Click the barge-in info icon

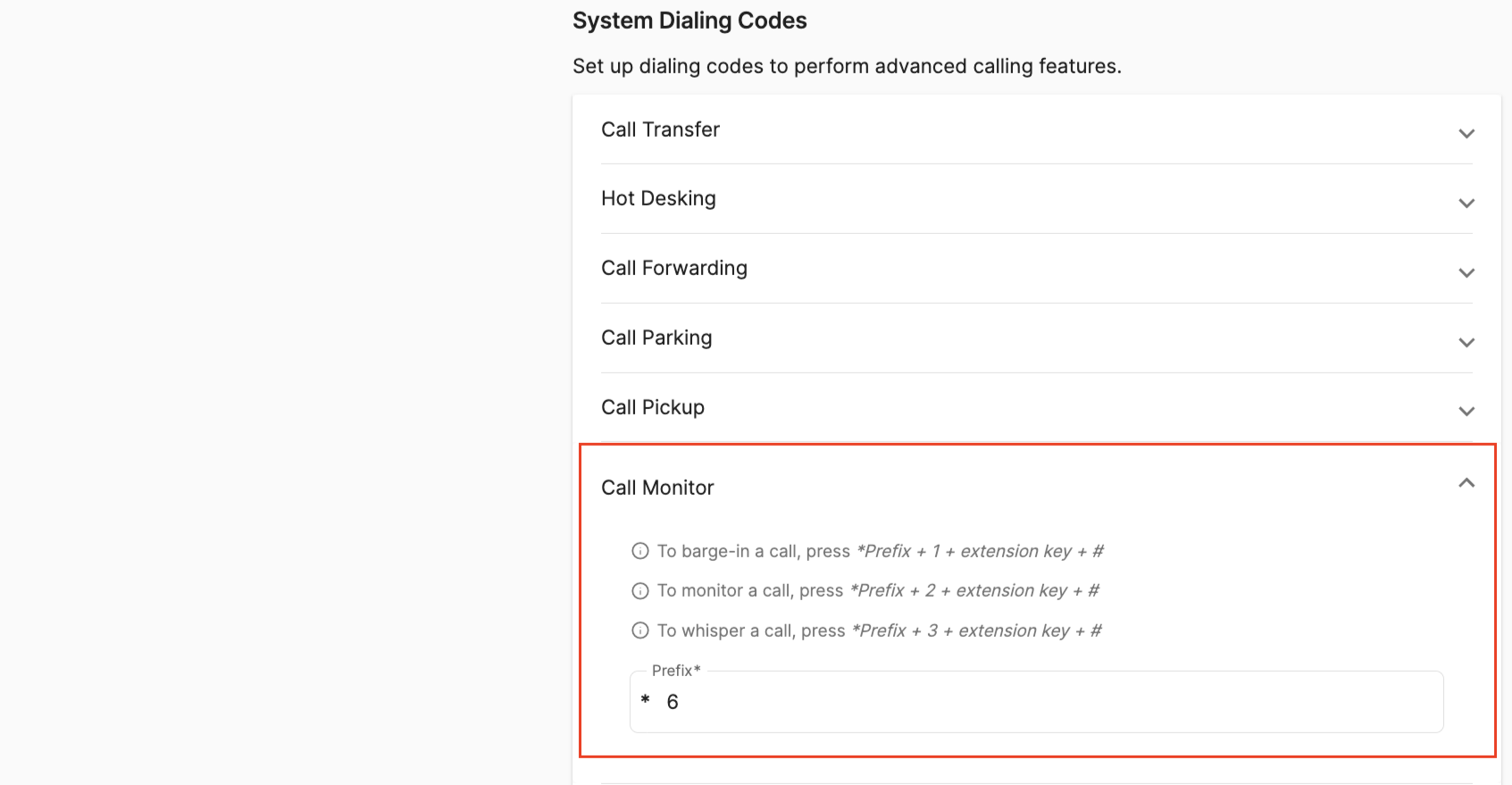click(640, 551)
